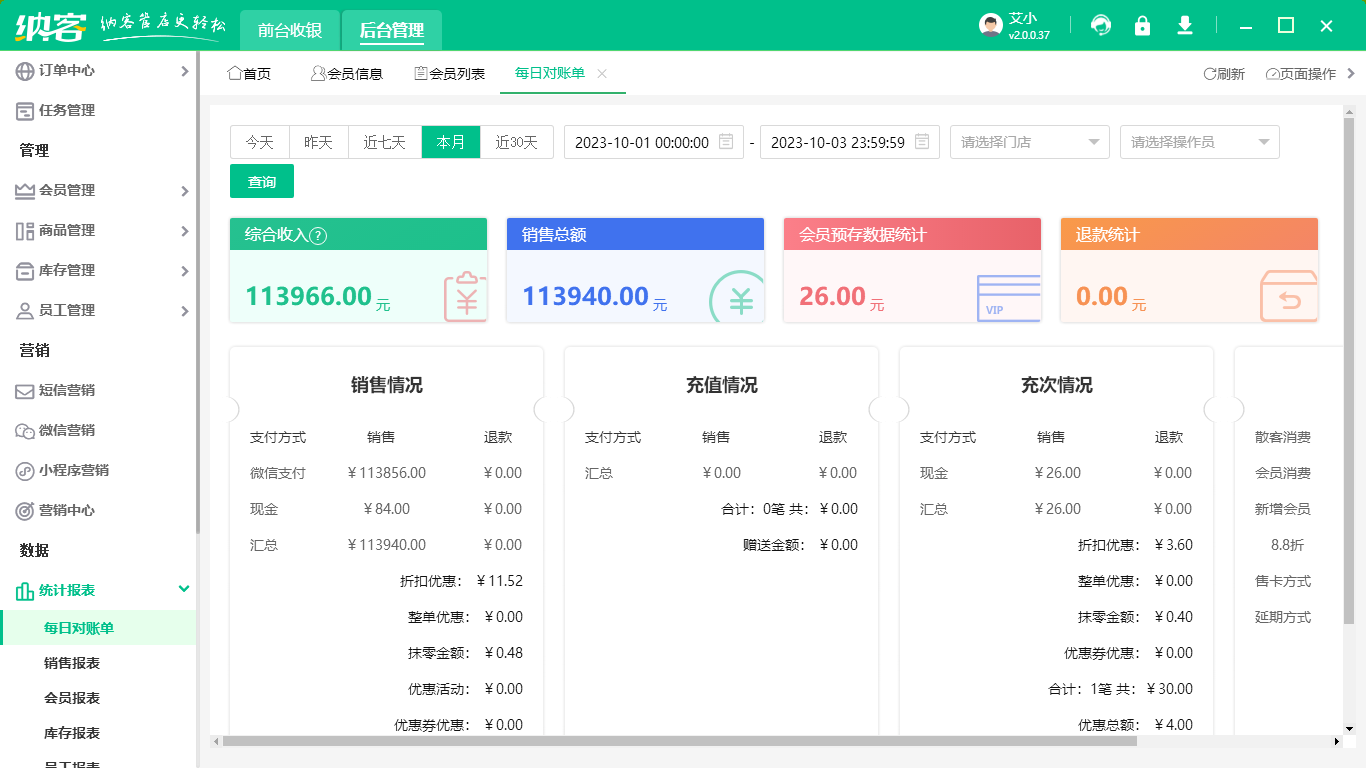The image size is (1366, 768).
Task: Open the 请选择门店 dropdown
Action: tap(1029, 142)
